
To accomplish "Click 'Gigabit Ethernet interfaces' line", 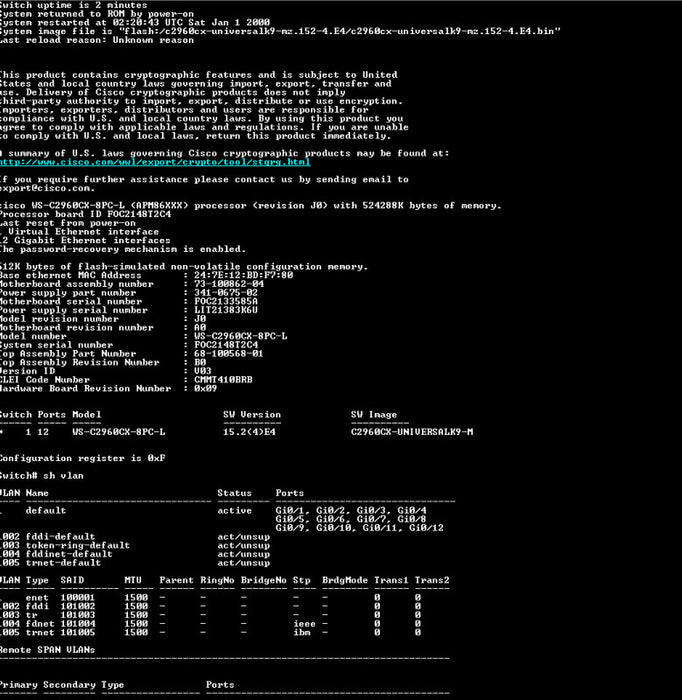I will pos(85,241).
